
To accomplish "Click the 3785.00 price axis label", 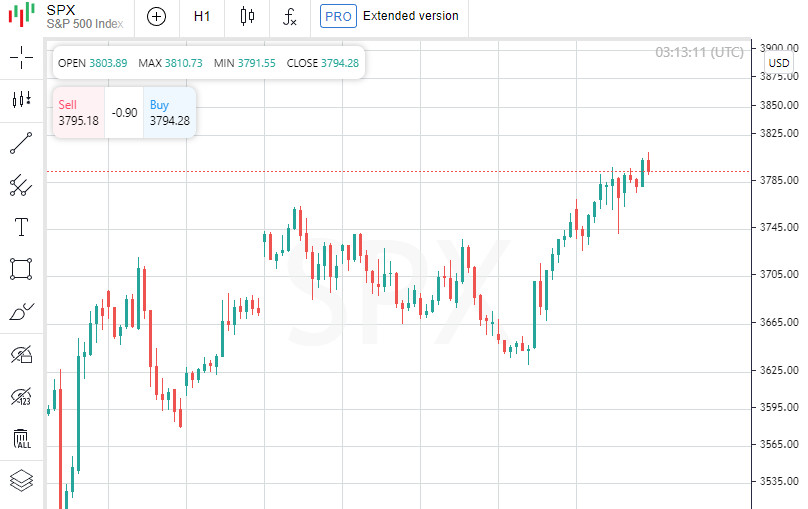I will coord(779,180).
